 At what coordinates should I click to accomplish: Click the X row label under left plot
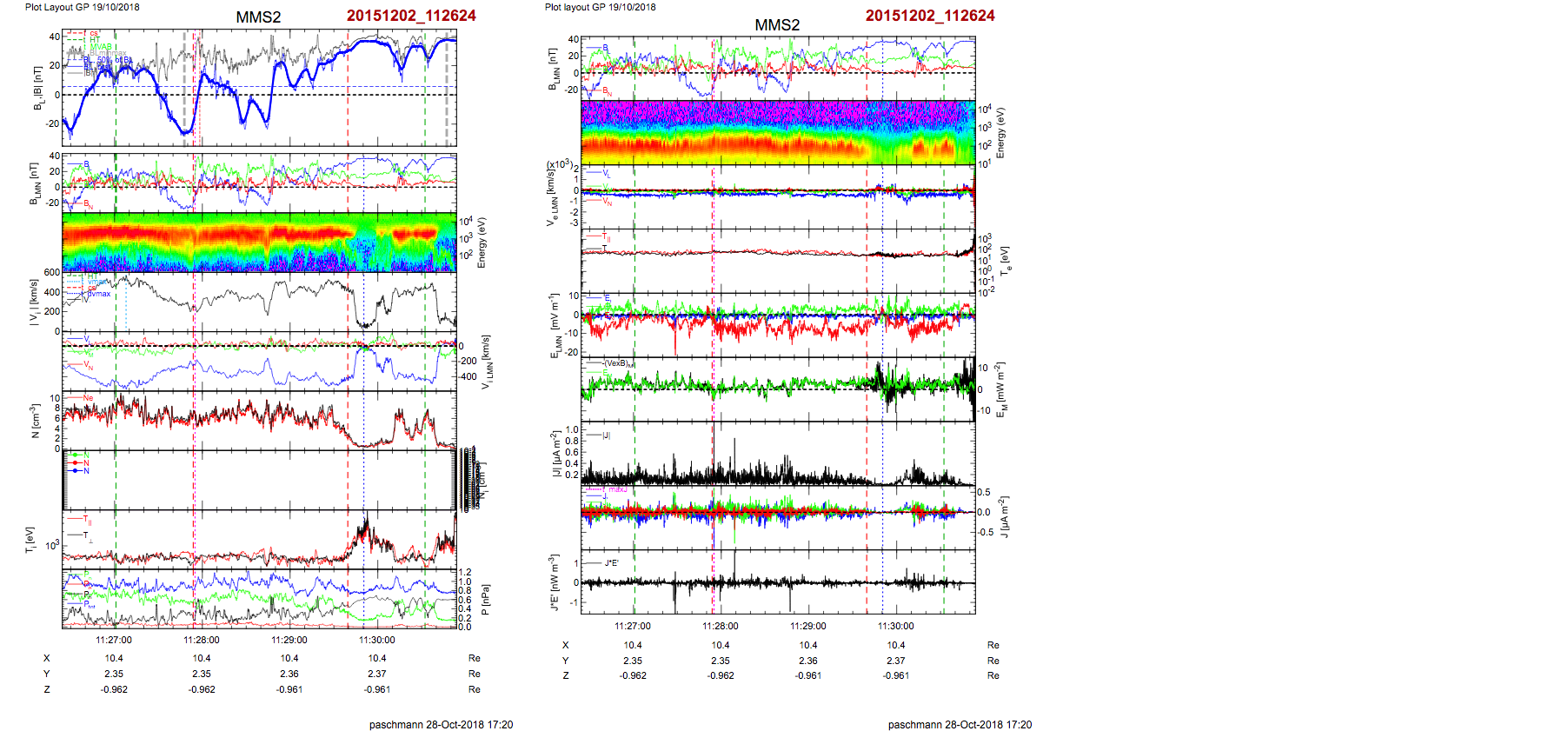click(47, 658)
